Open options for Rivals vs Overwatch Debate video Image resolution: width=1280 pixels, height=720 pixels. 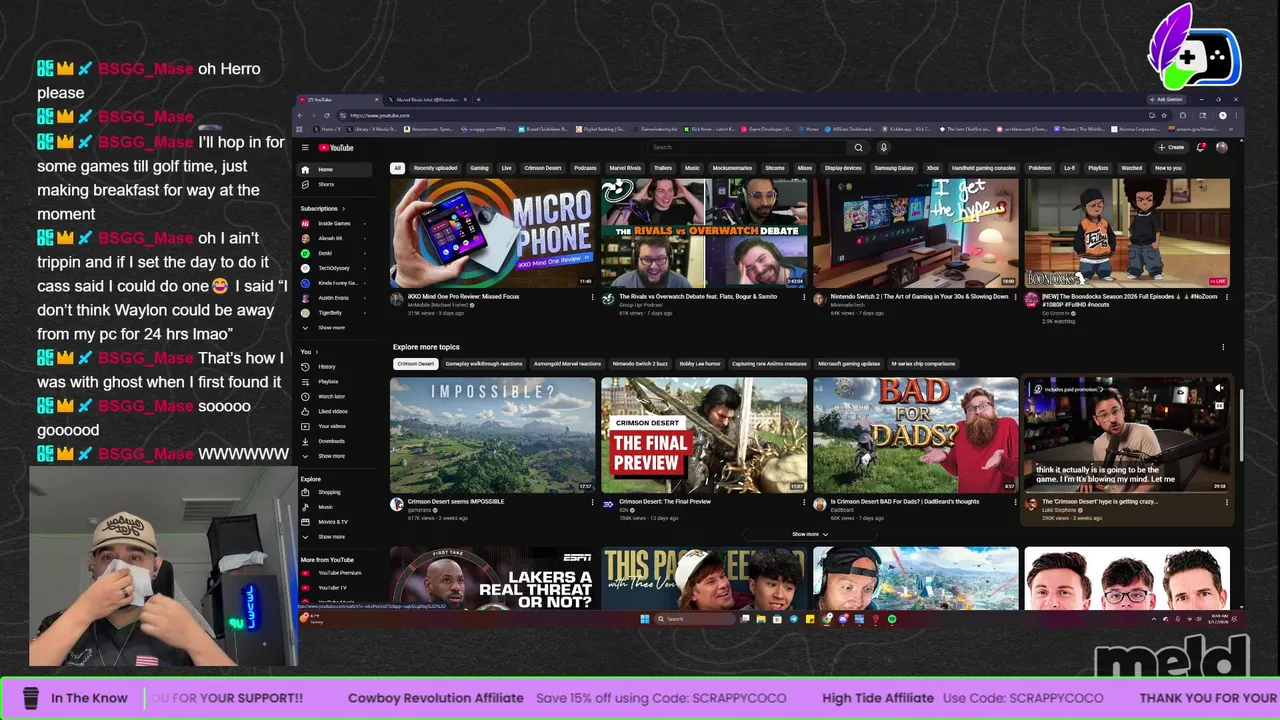[x=804, y=297]
